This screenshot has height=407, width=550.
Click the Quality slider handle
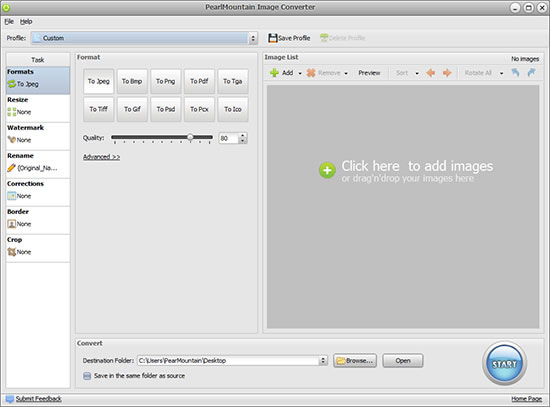pyautogui.click(x=190, y=137)
